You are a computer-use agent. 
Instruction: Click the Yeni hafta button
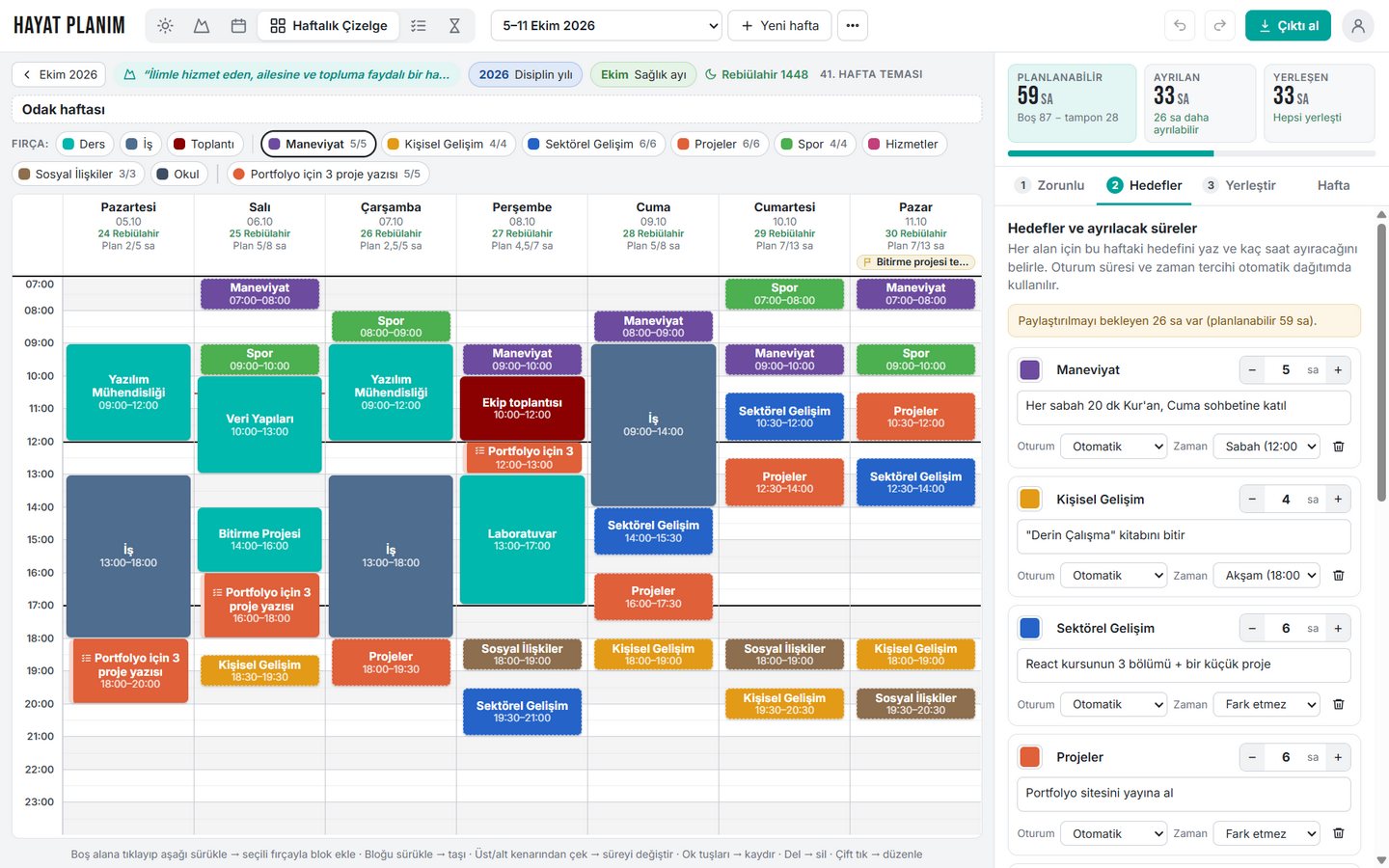click(x=780, y=26)
